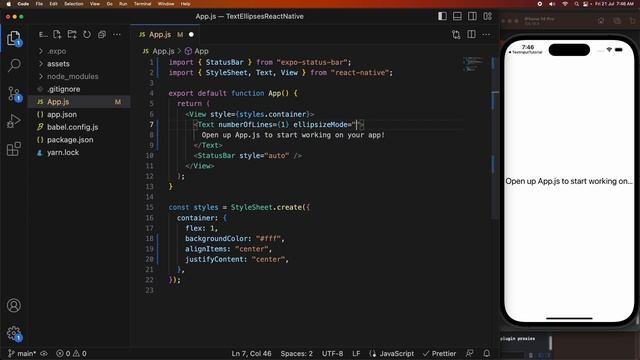
Task: Open editor more actions ellipsis
Action: 486,35
